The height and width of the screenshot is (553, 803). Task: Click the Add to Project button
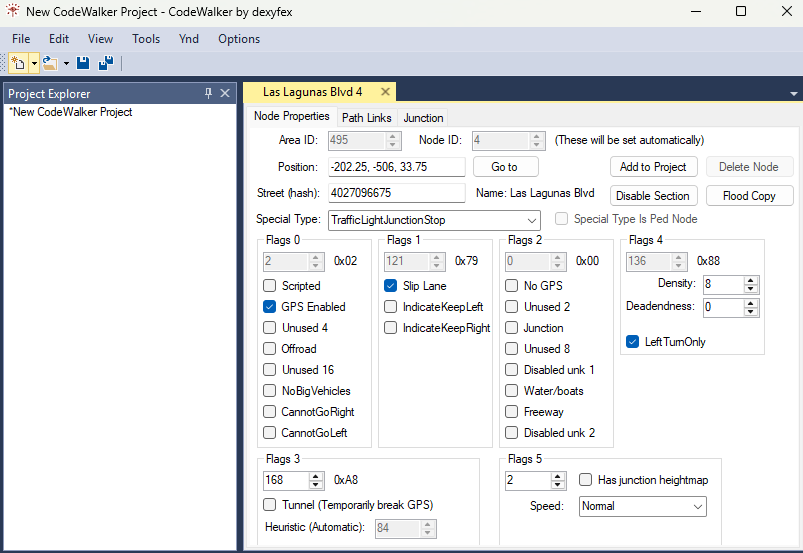tap(653, 167)
